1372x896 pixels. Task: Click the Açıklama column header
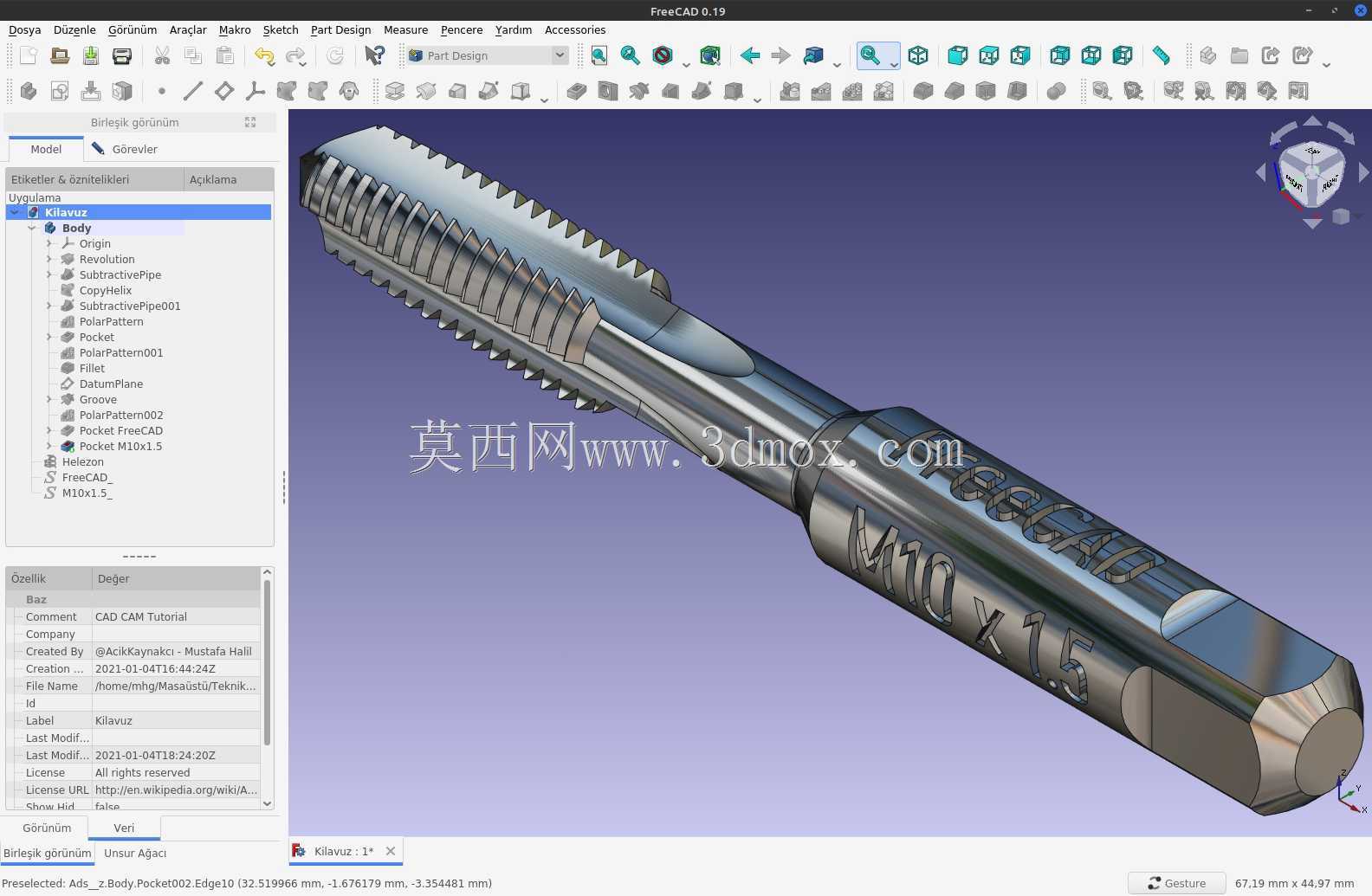point(229,179)
